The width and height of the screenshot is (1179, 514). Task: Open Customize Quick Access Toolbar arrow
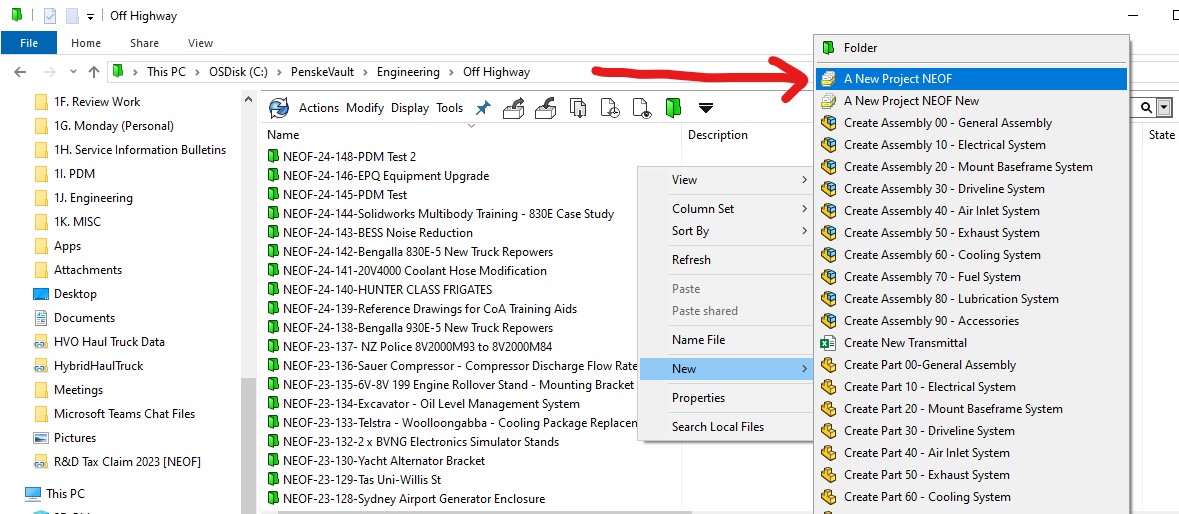tap(90, 16)
